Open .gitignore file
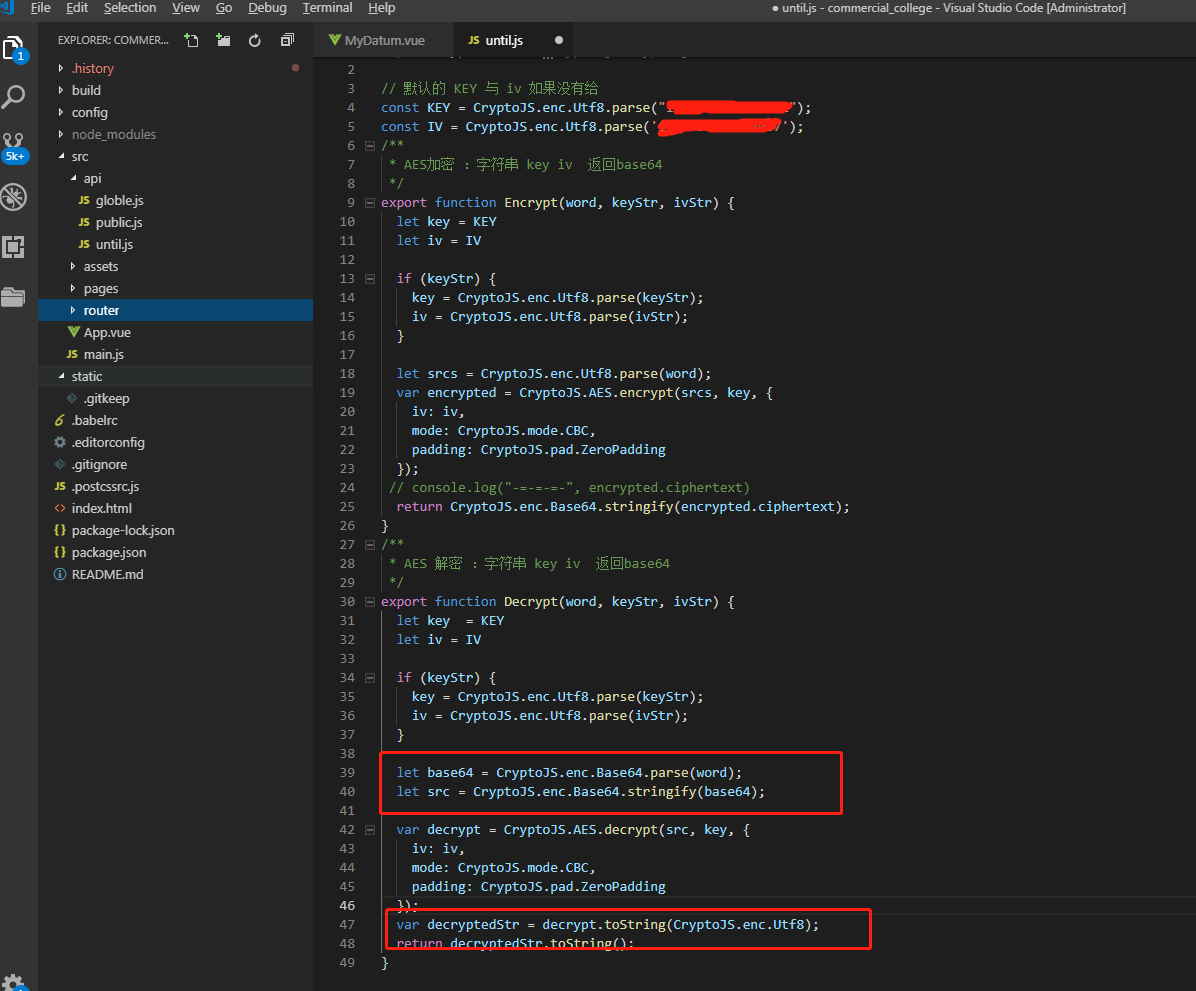Viewport: 1196px width, 991px height. pyautogui.click(x=175, y=465)
